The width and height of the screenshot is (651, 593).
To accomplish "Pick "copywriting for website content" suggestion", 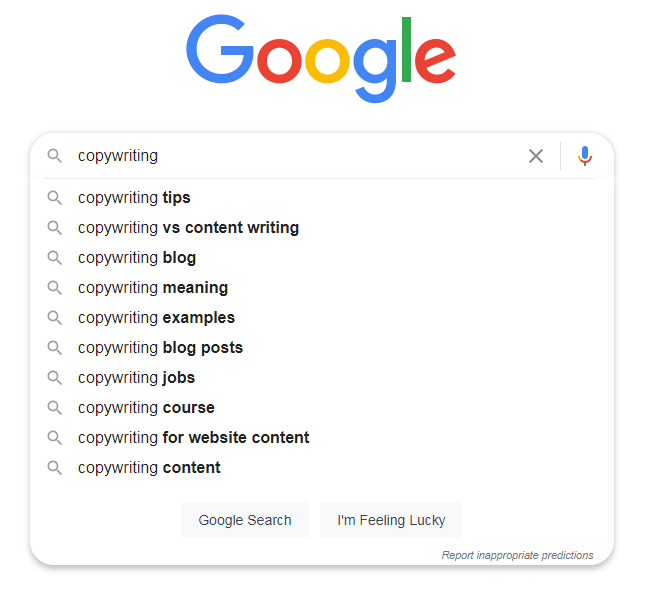I will (193, 438).
